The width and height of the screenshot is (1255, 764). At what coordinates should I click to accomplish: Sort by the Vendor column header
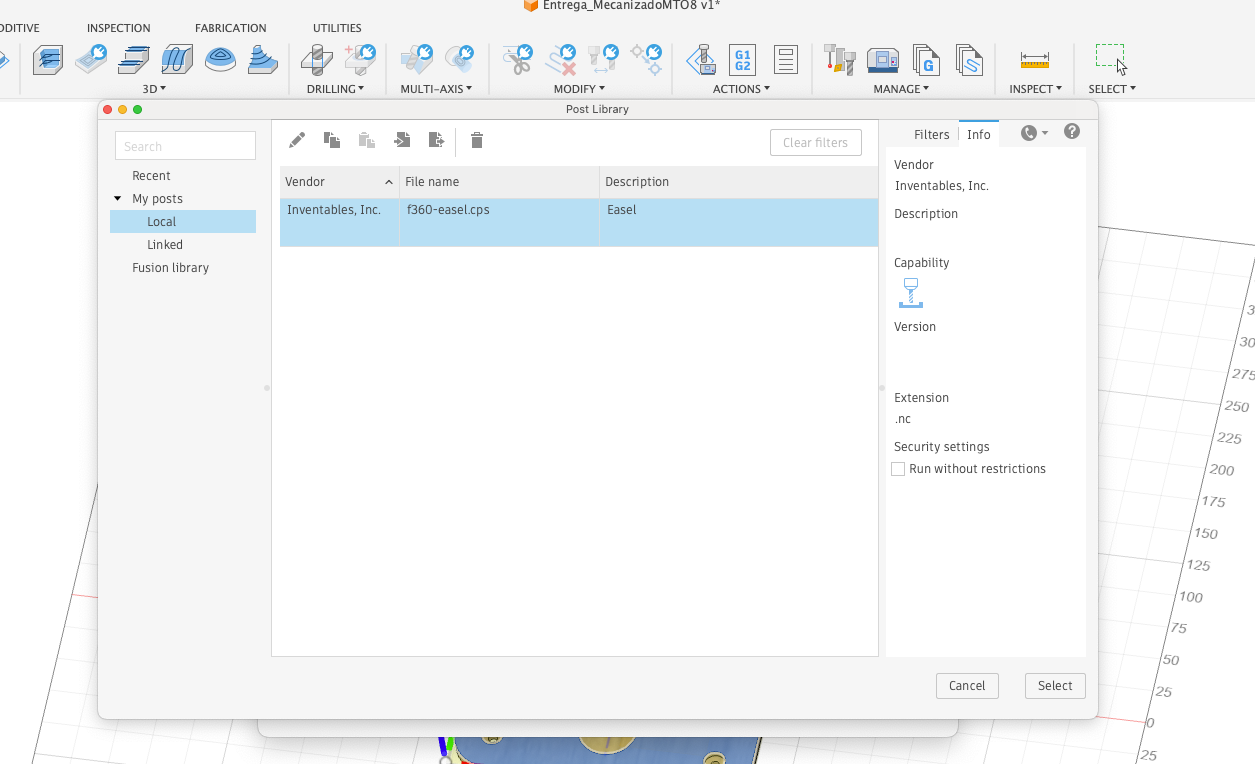(x=339, y=182)
